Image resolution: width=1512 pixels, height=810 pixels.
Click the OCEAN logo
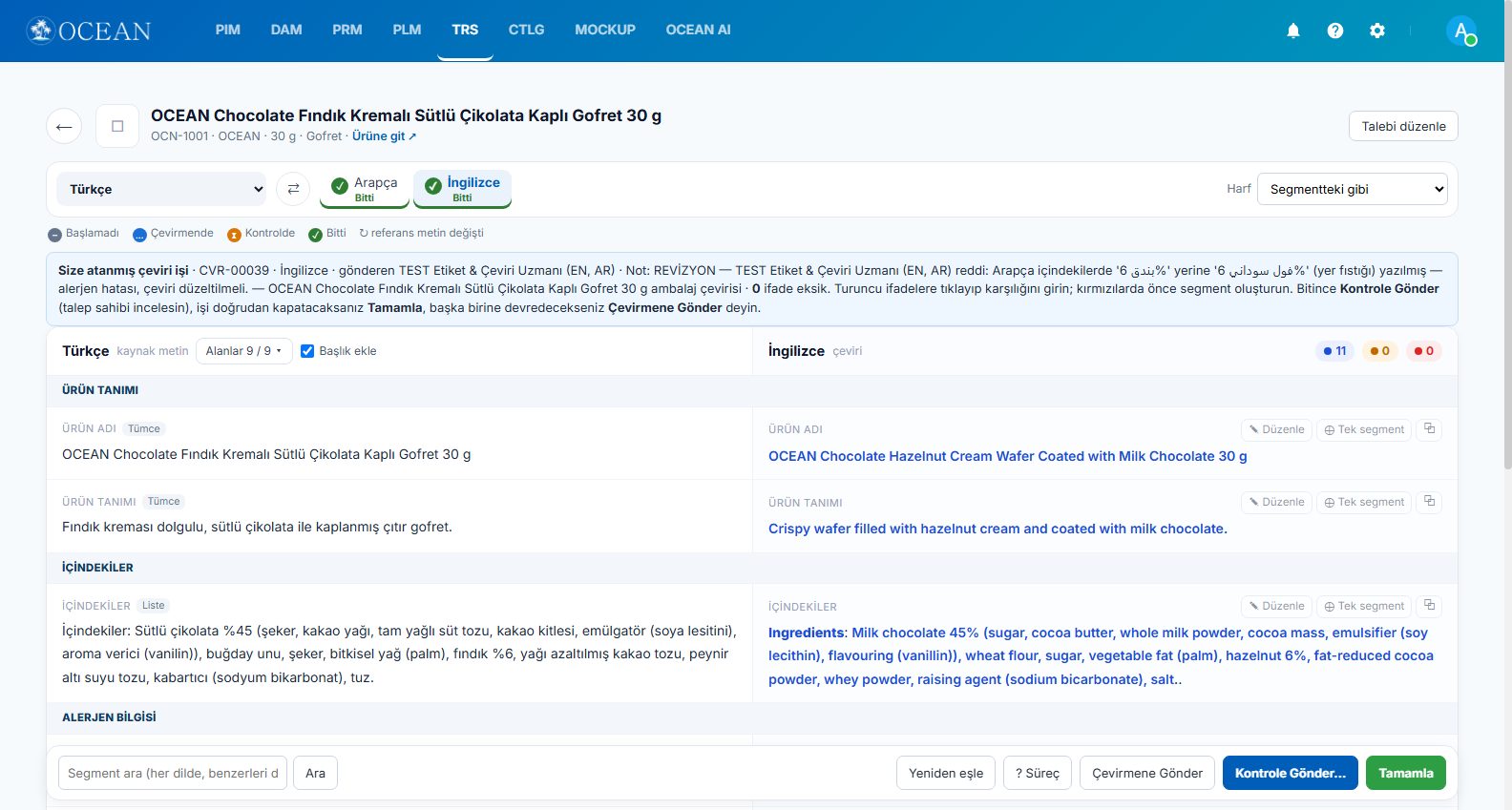[x=89, y=31]
